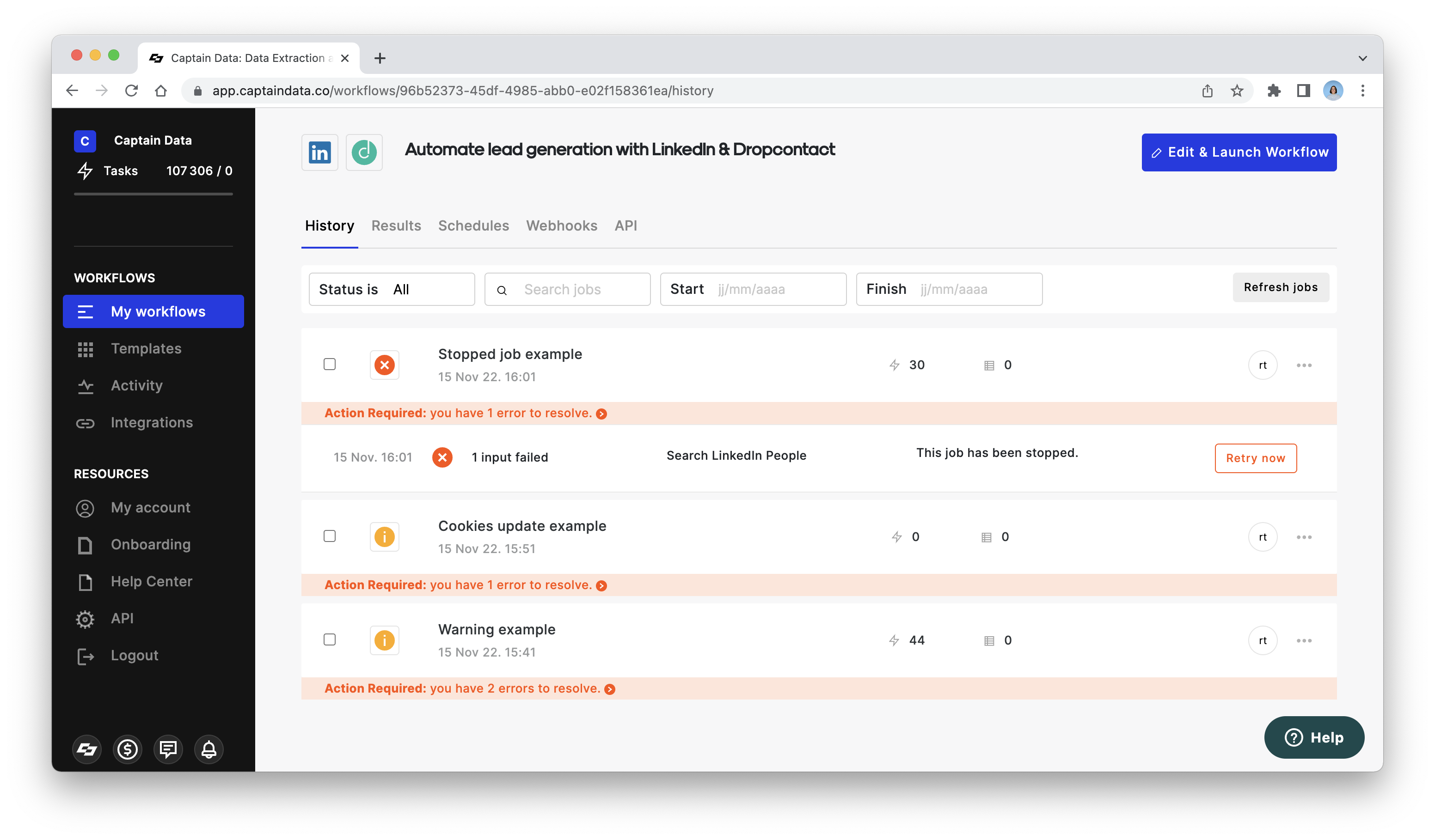This screenshot has width=1435, height=840.
Task: Switch to the API tab
Action: point(626,226)
